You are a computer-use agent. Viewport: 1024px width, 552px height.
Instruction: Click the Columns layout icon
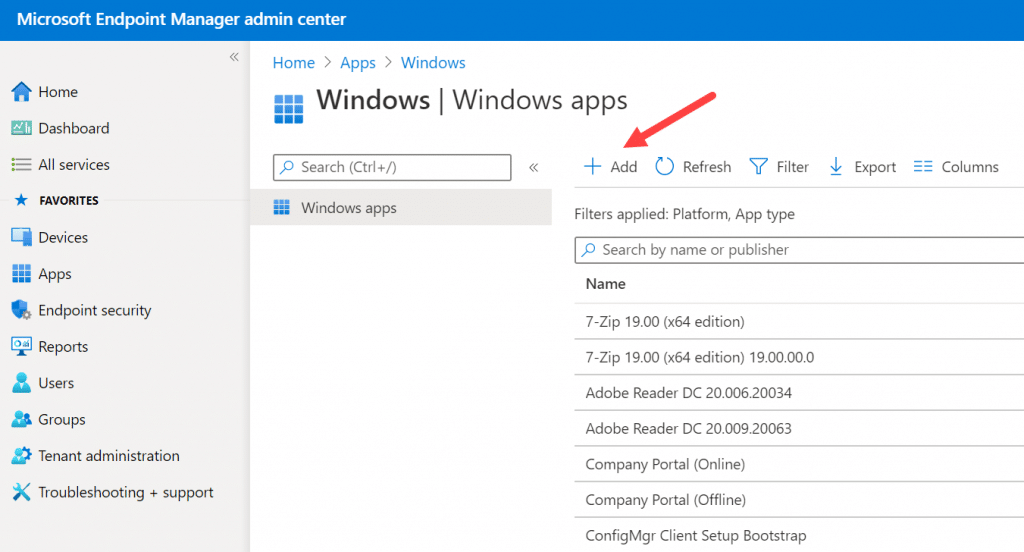pos(923,167)
